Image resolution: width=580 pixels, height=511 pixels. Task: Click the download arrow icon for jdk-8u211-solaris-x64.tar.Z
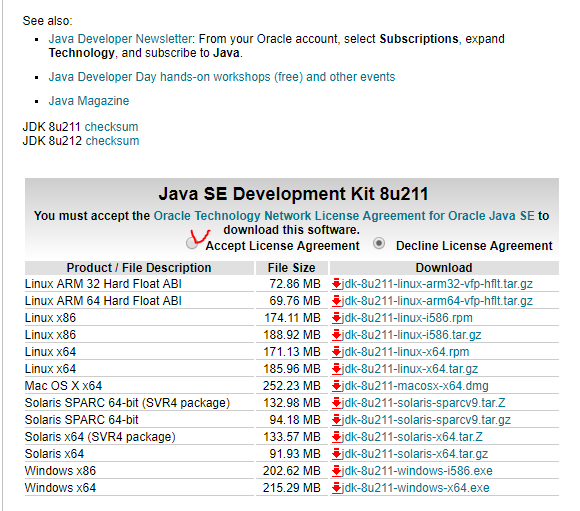click(336, 437)
